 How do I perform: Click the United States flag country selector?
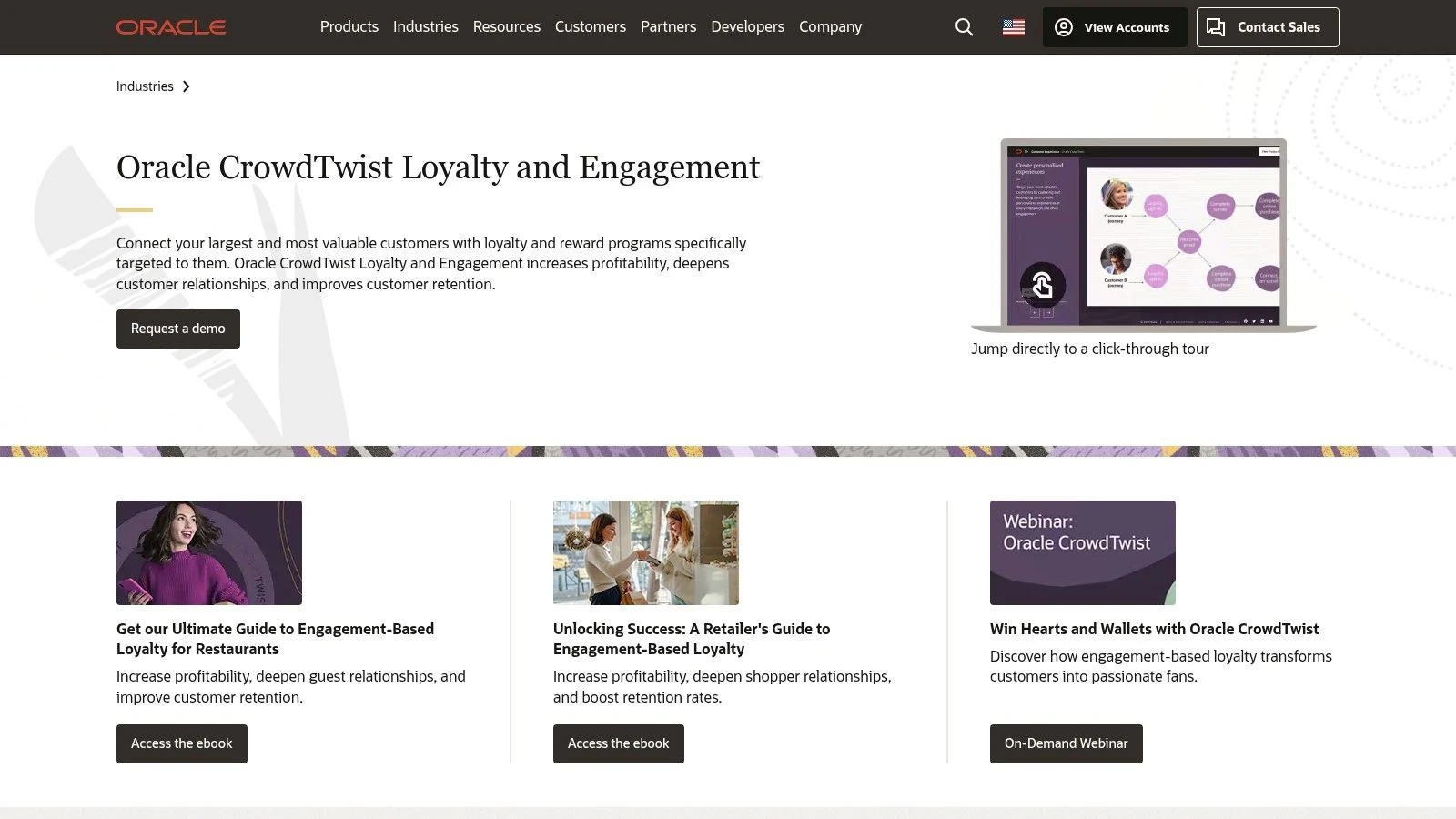click(x=1013, y=27)
